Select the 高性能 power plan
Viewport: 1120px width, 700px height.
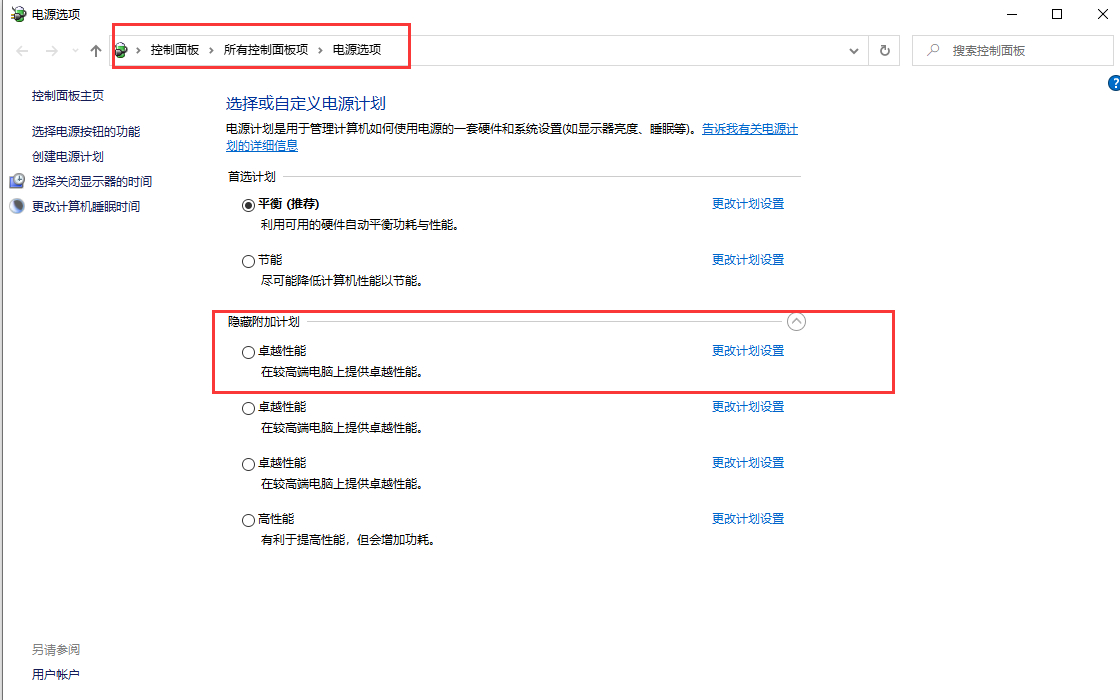[247, 519]
